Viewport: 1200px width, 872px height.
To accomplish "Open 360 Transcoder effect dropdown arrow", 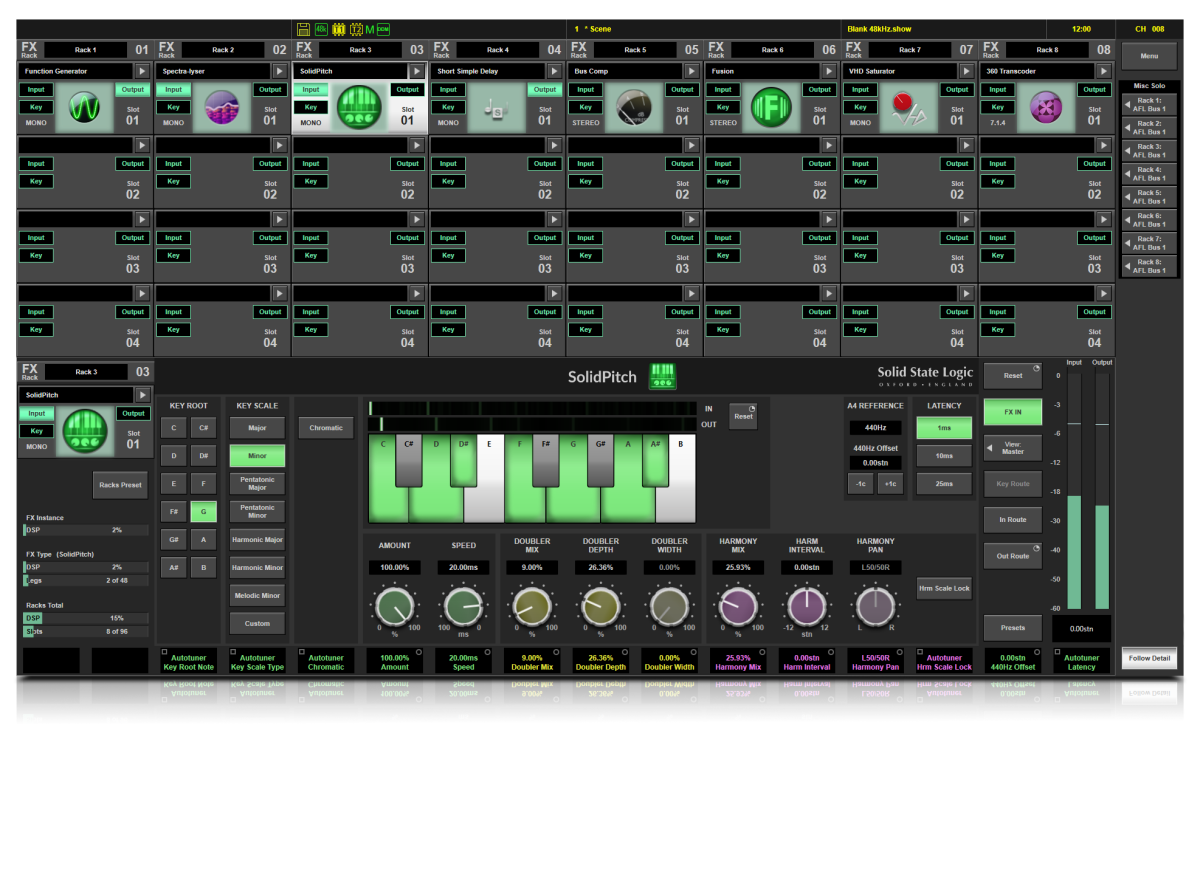I will 1103,71.
